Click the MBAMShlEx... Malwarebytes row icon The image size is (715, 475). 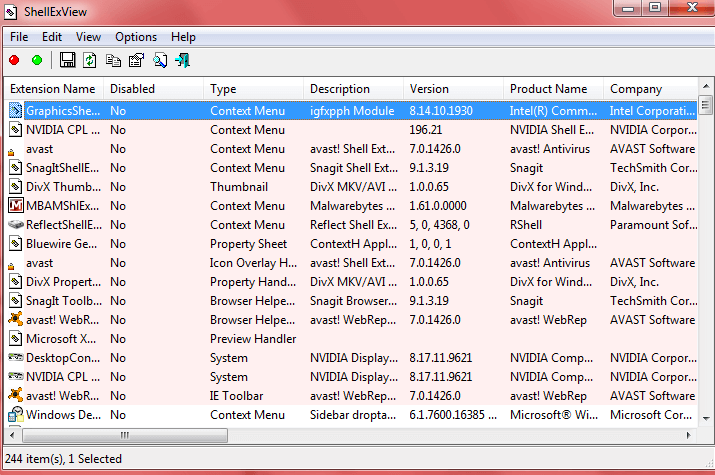click(x=16, y=206)
